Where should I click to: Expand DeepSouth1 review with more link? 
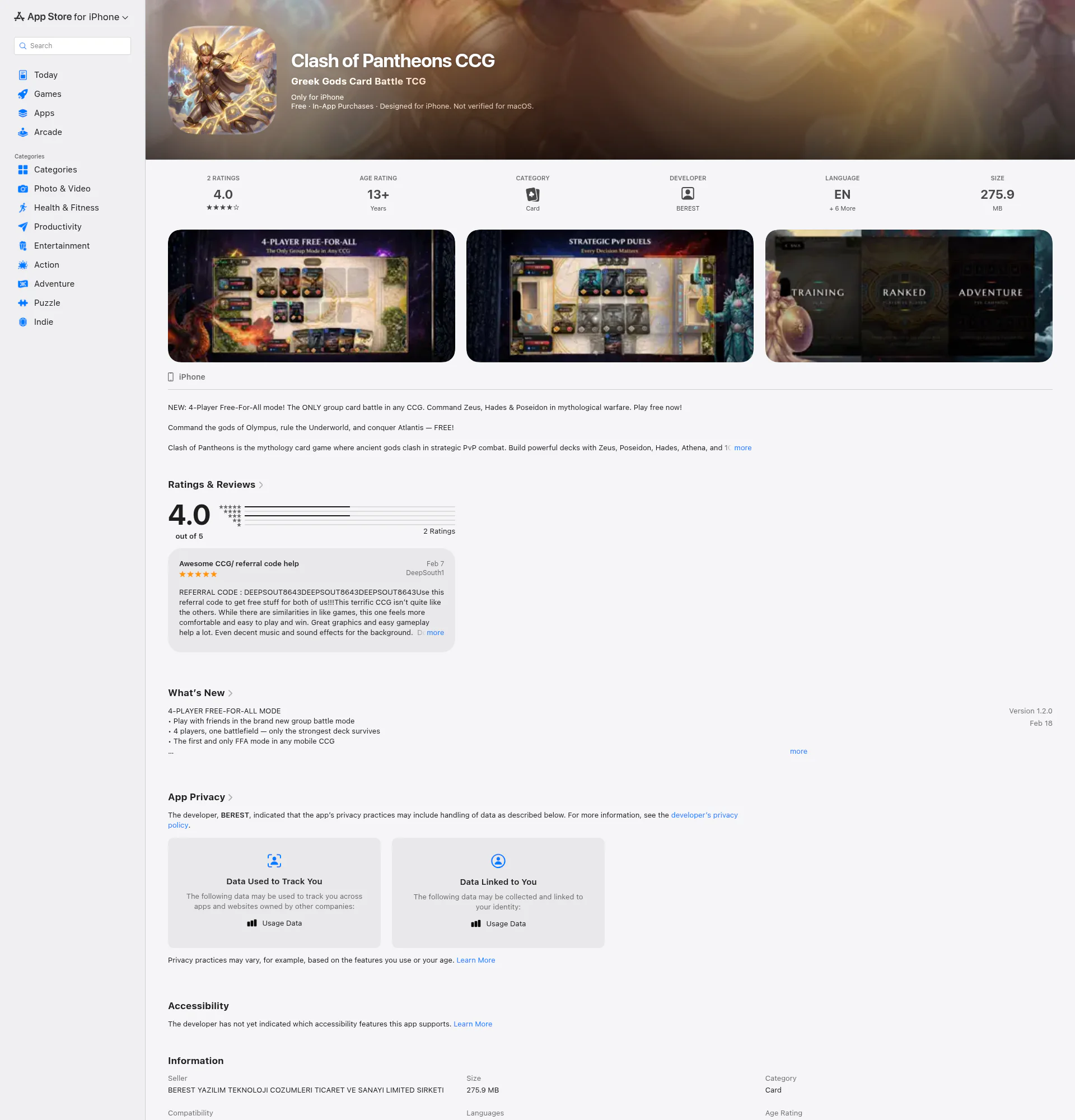click(x=435, y=633)
